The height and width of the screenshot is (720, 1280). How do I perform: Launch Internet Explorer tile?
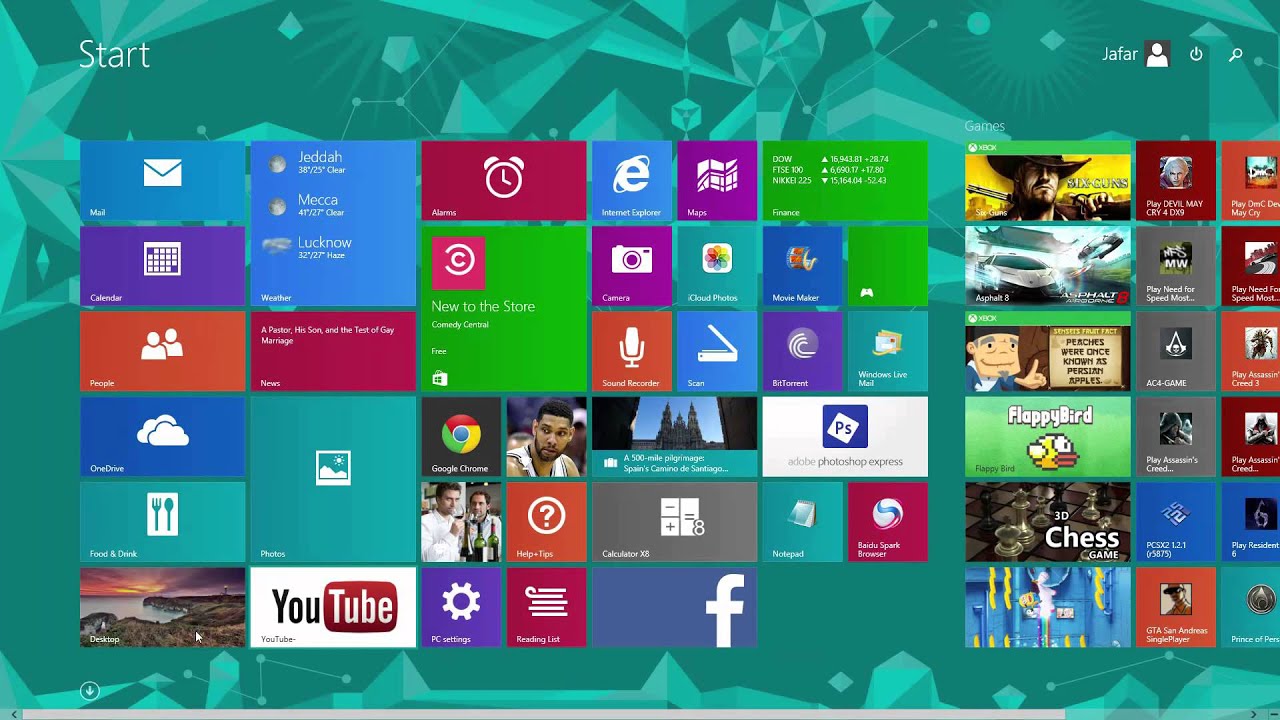tap(632, 181)
